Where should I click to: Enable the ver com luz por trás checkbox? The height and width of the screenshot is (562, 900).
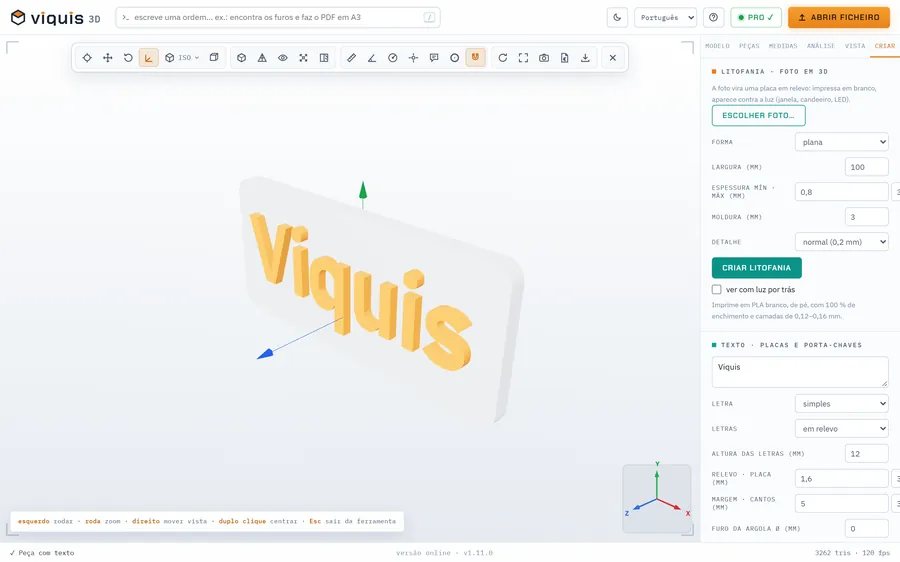point(716,289)
